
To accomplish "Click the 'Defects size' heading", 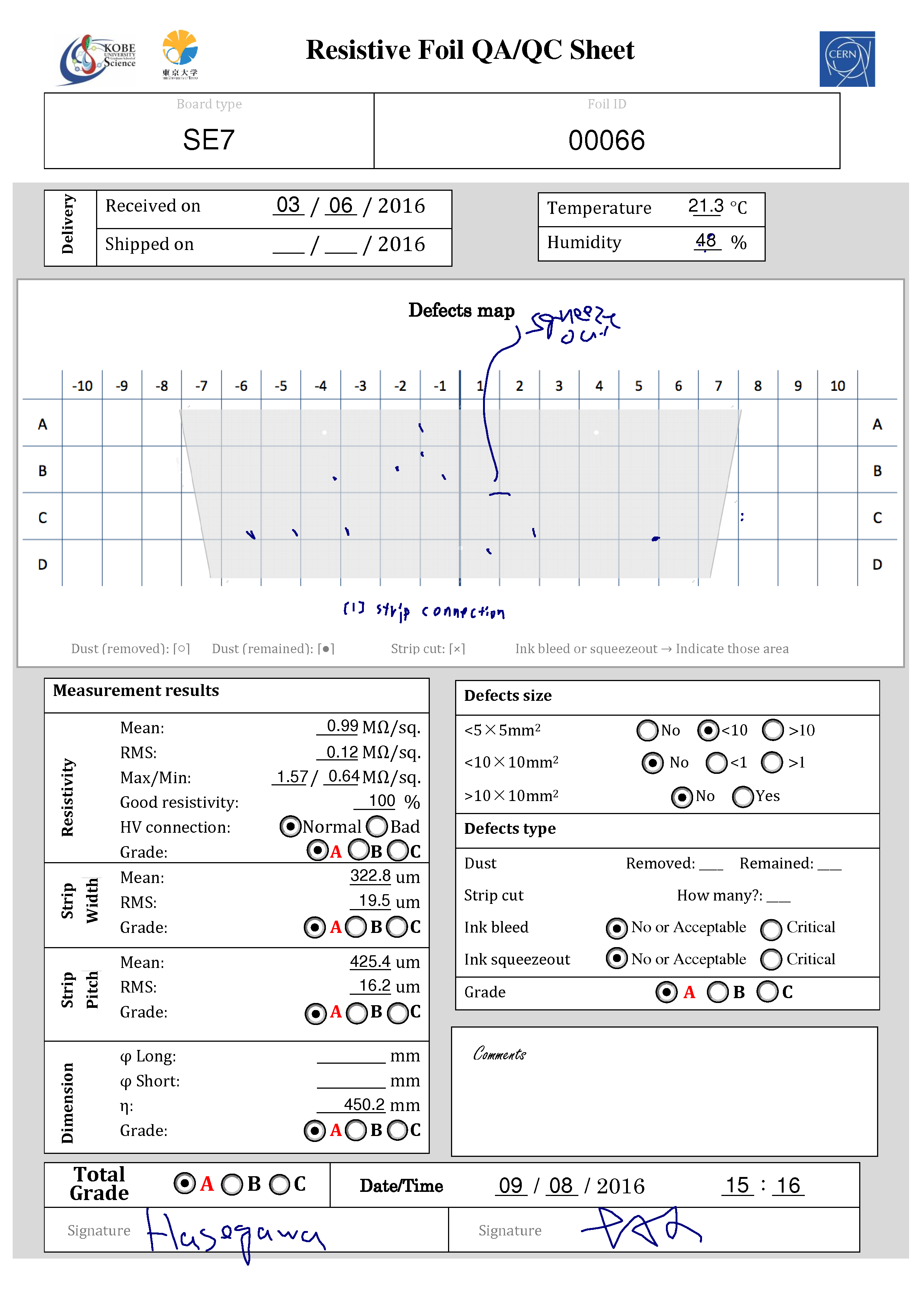I will click(x=508, y=696).
